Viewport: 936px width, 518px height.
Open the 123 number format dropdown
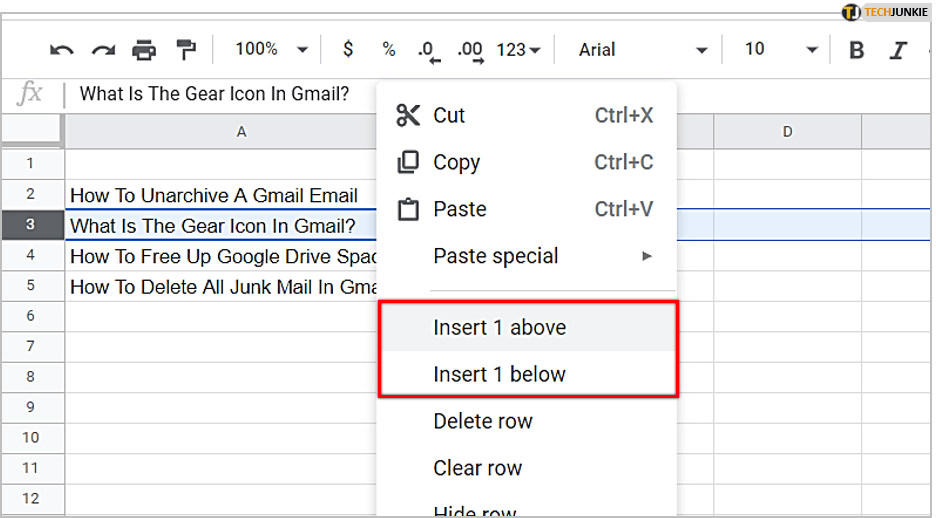click(519, 50)
